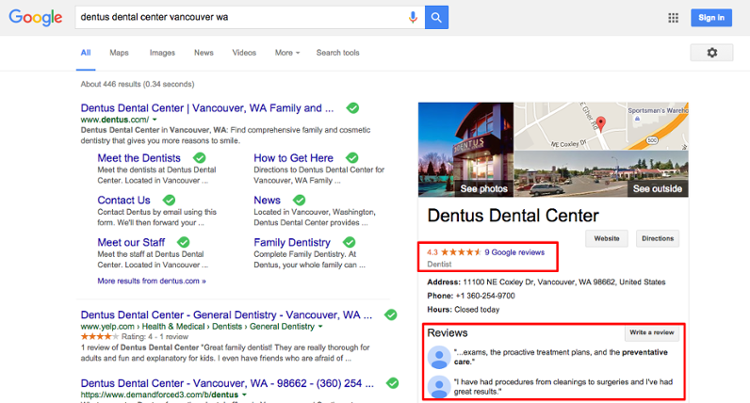Click More results from dentus.com link
This screenshot has height=403, width=750.
[x=152, y=281]
